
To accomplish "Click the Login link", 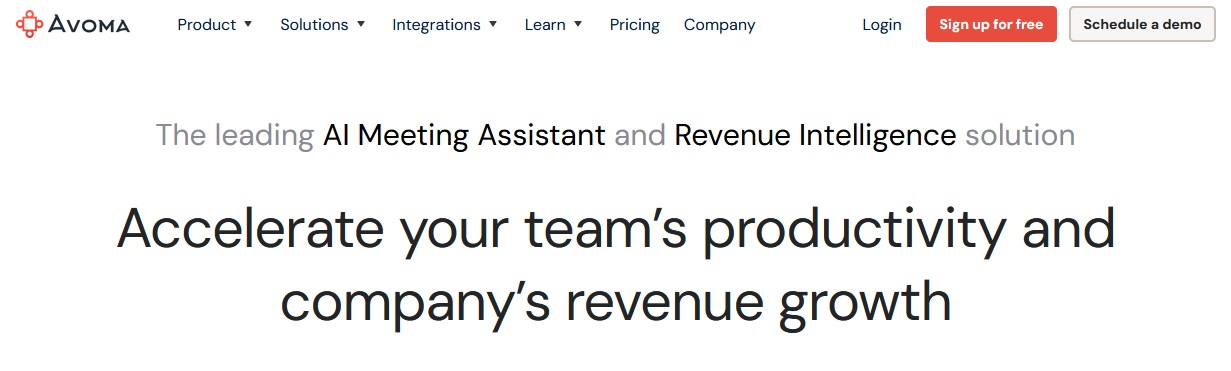I will click(x=882, y=25).
